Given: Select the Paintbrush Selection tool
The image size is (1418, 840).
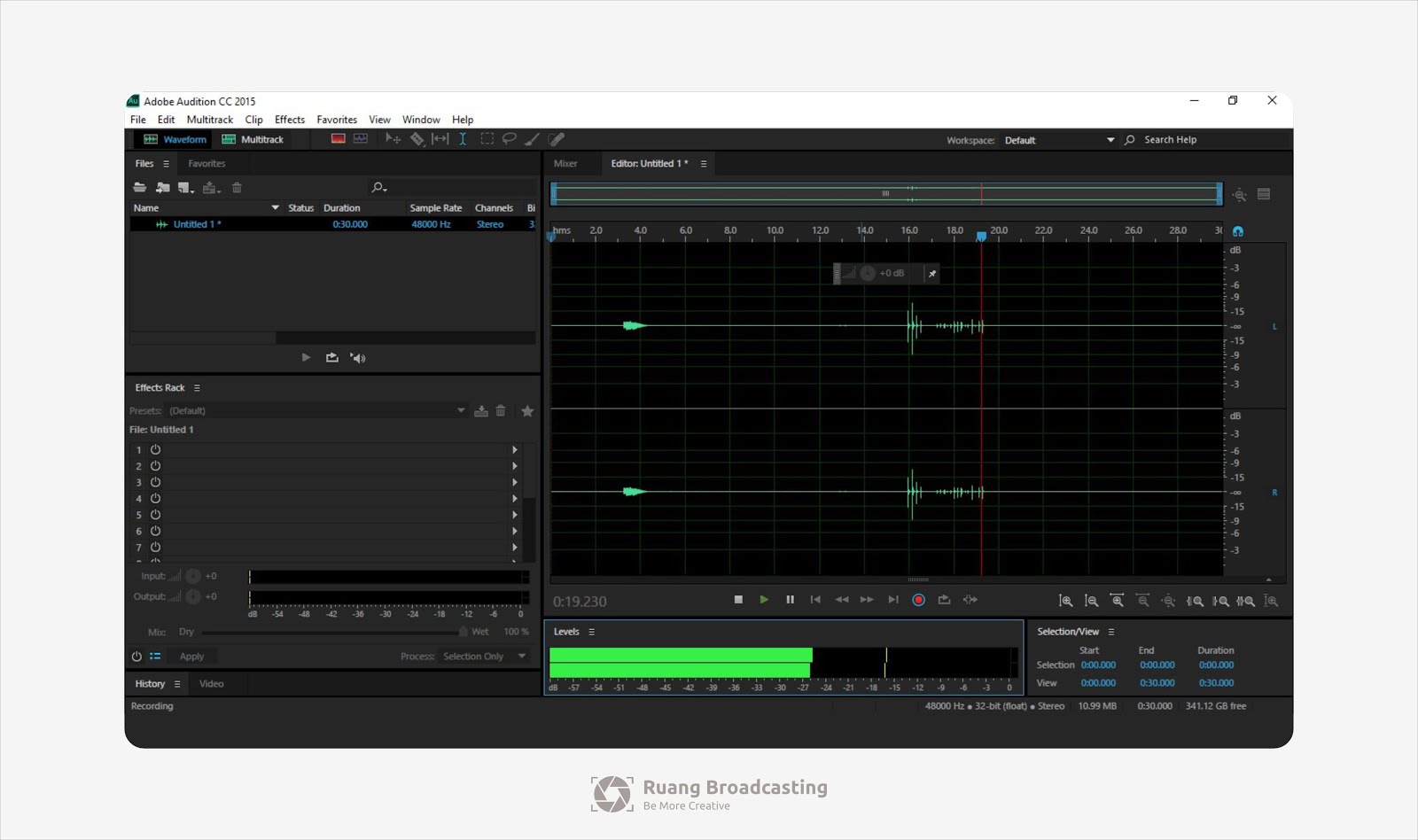Looking at the screenshot, I should (x=532, y=139).
